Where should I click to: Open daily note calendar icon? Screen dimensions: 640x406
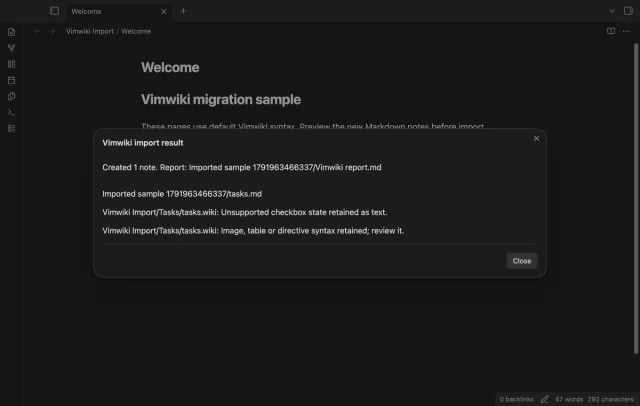pos(11,80)
